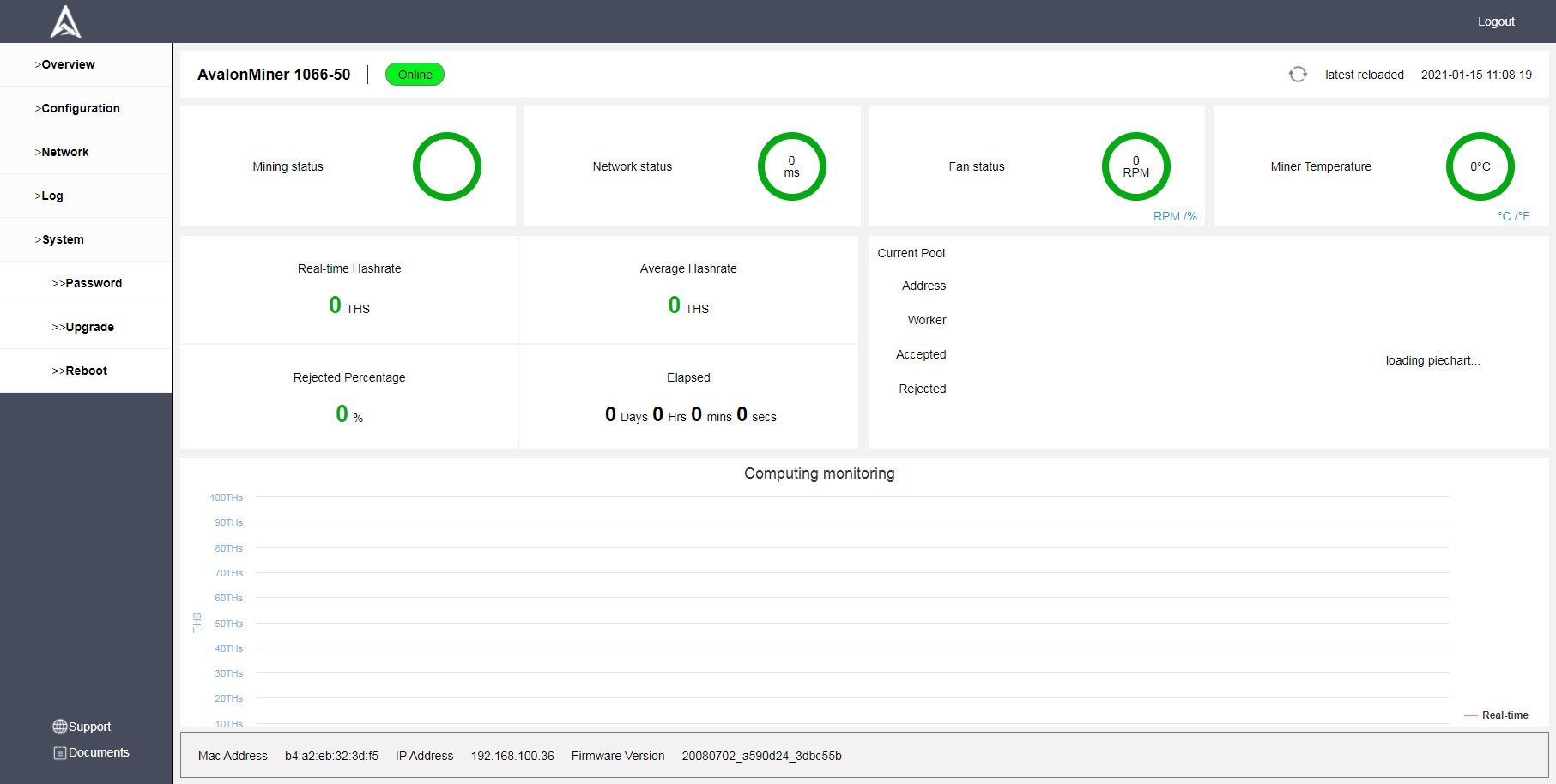The width and height of the screenshot is (1556, 784).
Task: Toggle fan units via RPM /% link
Action: (x=1175, y=216)
